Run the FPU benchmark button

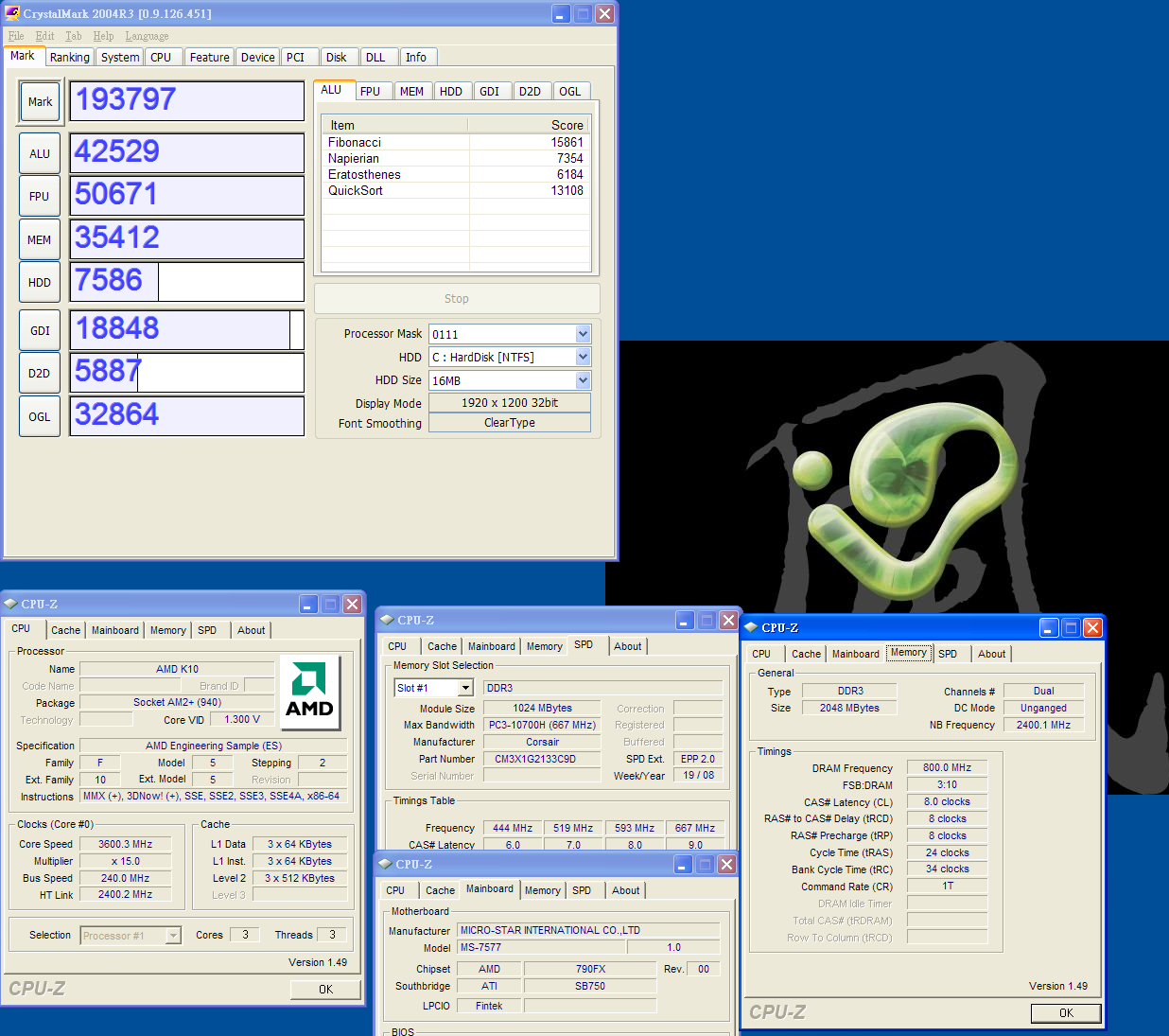point(40,197)
